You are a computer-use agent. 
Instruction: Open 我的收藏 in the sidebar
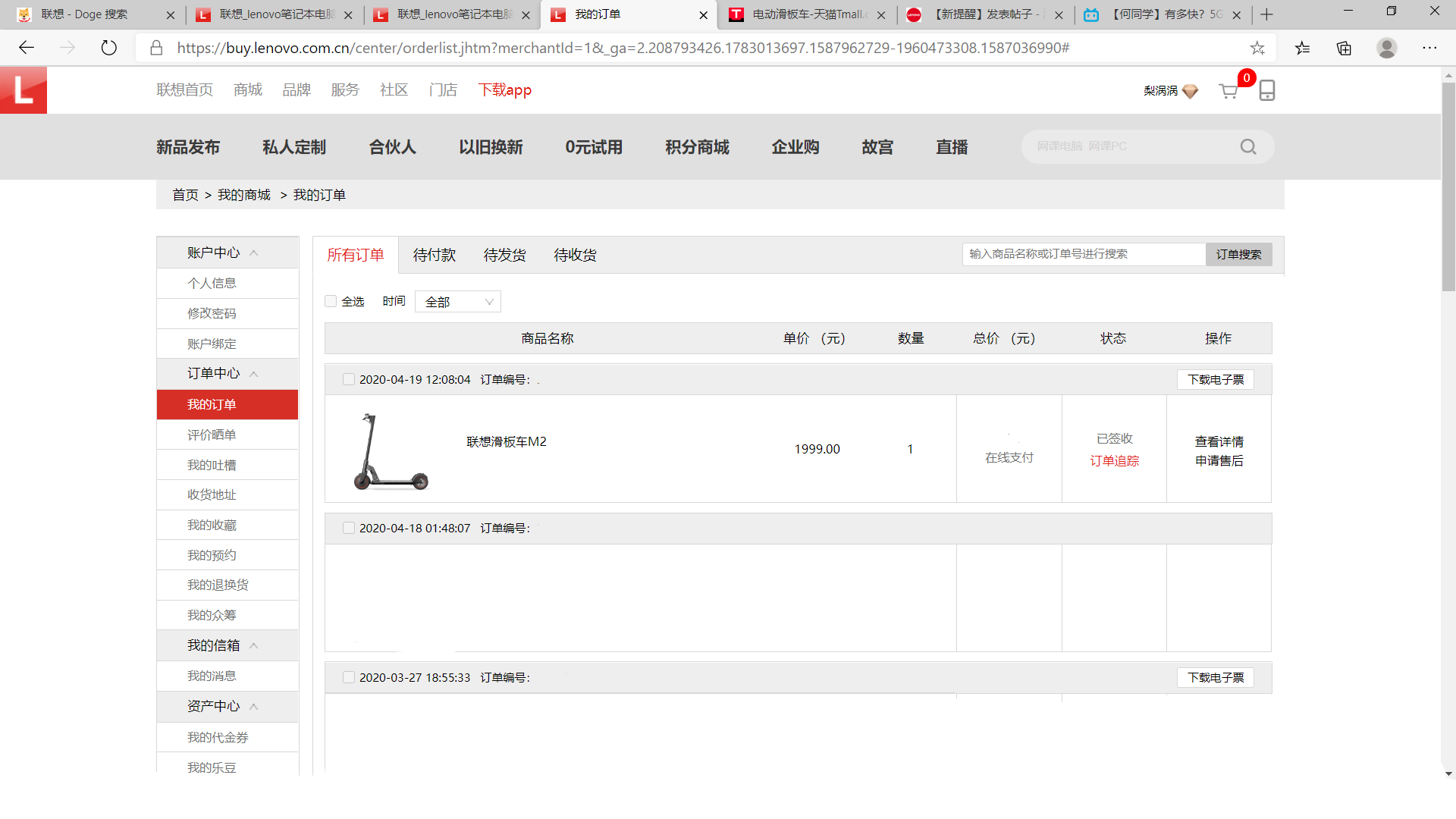click(x=212, y=525)
